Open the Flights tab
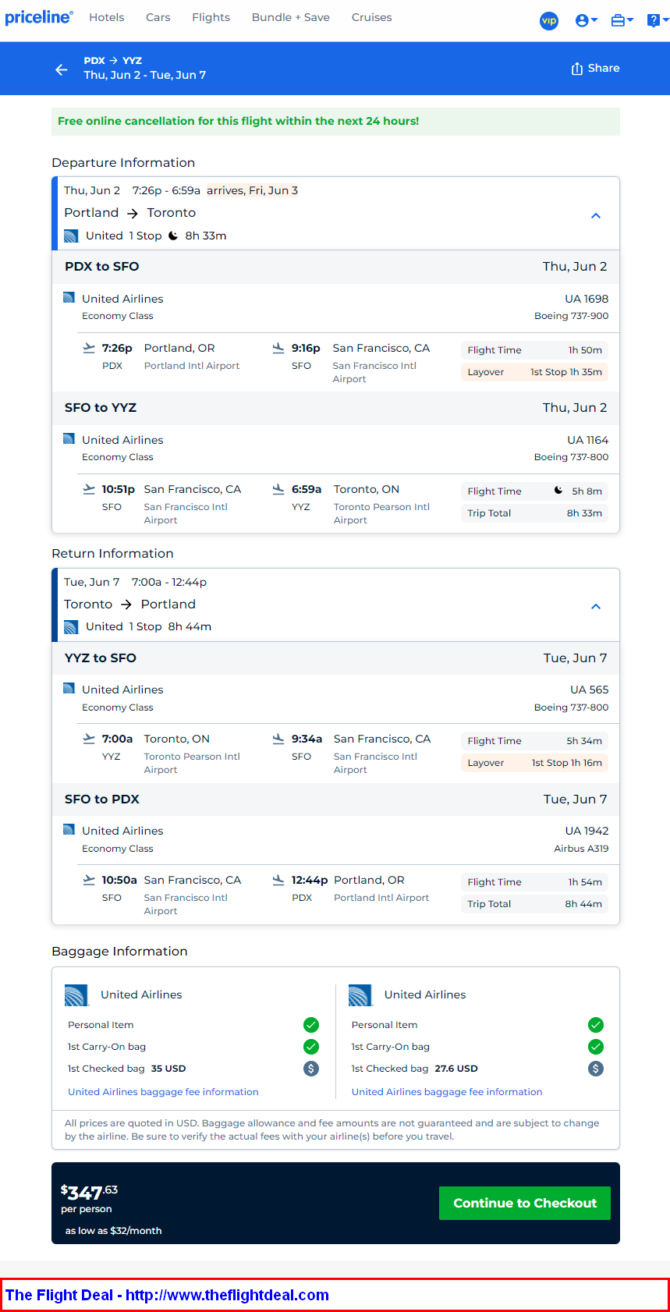Screen dimensions: 670x1312 pos(210,18)
